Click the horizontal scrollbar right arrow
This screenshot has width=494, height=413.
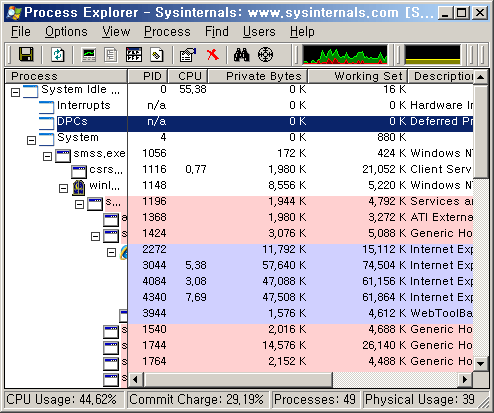click(x=465, y=379)
